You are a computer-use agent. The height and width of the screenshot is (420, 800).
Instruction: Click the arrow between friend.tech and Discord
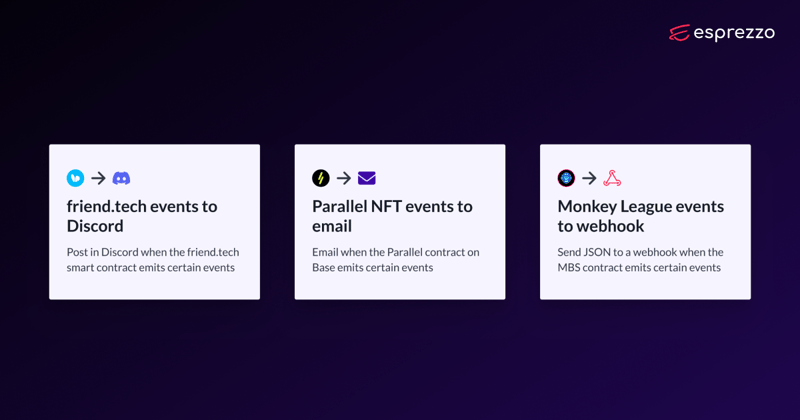coord(98,178)
